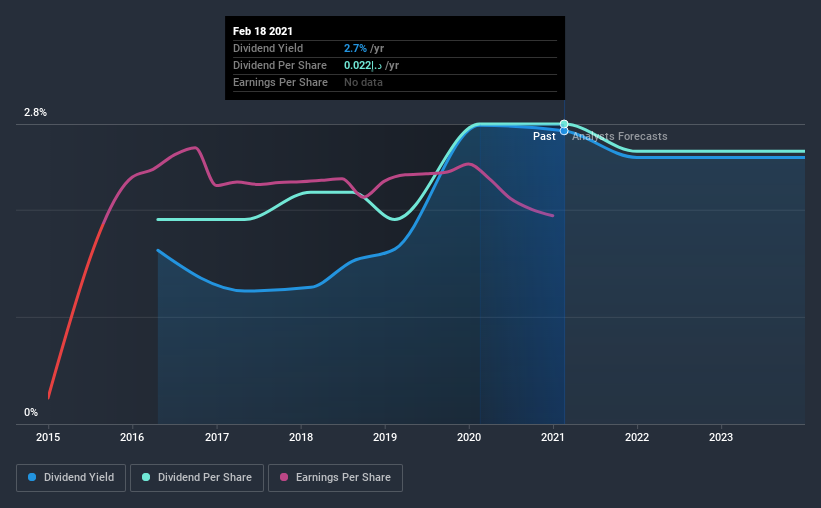Click the 0% y-axis label
Viewport: 821px width, 508px height.
tap(31, 413)
